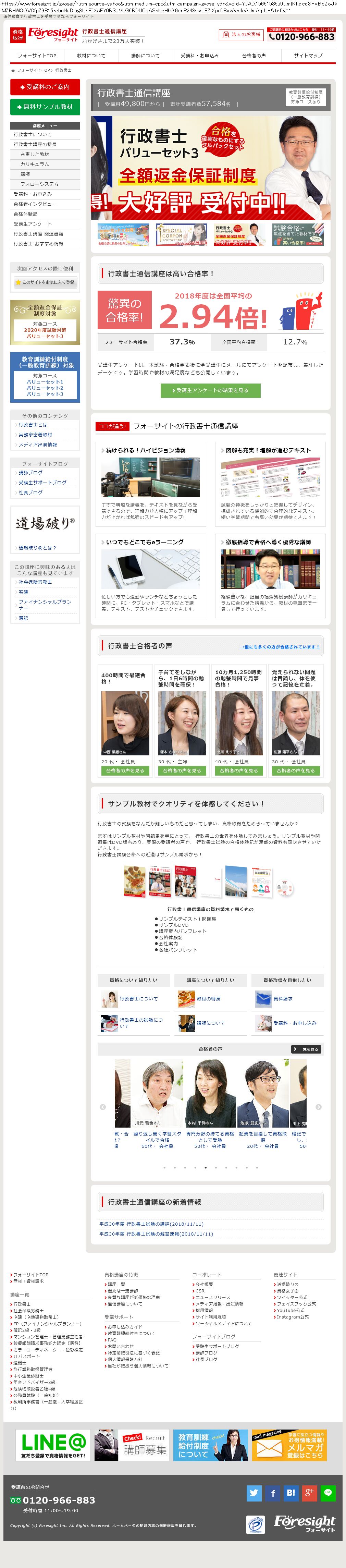Click 他にも多くの方が合格されています link
The image size is (346, 1568).
pos(280,646)
